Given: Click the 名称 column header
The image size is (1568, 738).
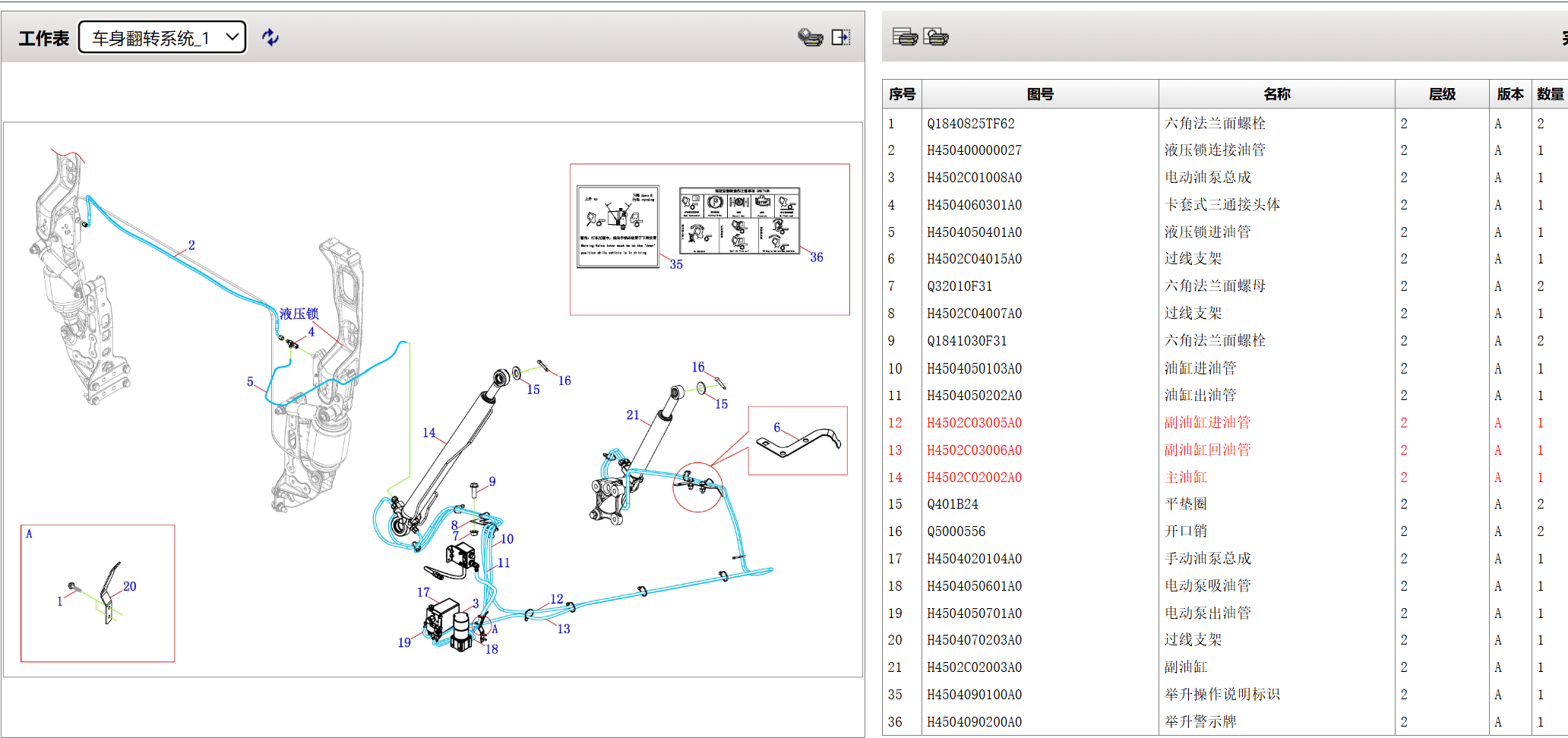Looking at the screenshot, I should pyautogui.click(x=1276, y=94).
